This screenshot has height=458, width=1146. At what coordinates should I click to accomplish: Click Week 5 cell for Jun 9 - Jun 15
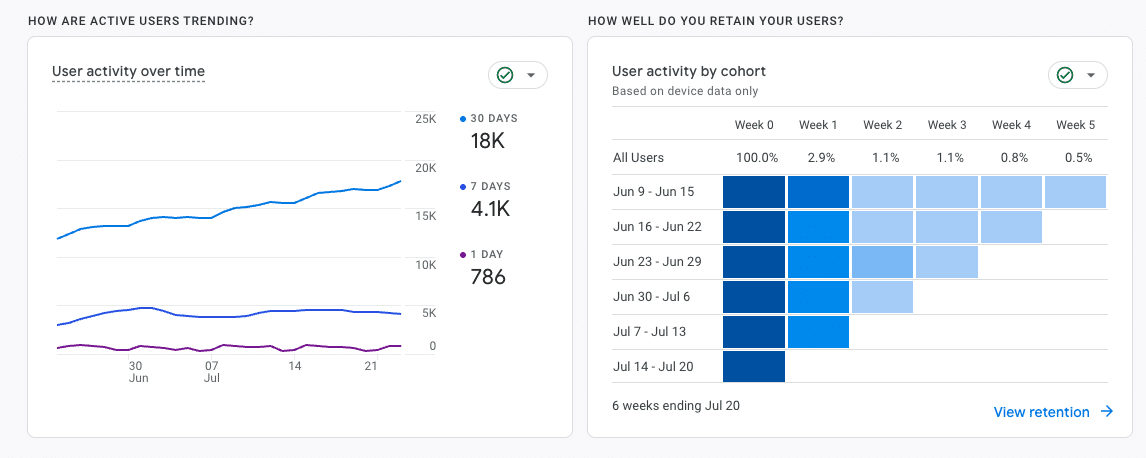[x=1075, y=192]
